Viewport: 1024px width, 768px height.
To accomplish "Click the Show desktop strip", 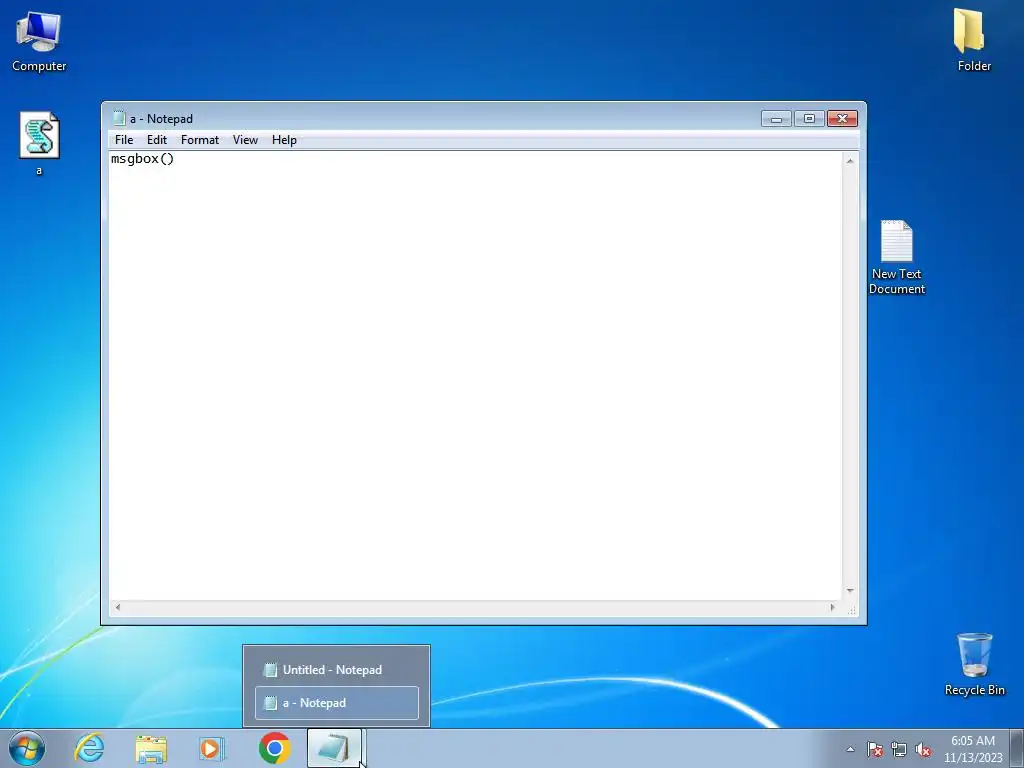I will tap(1017, 749).
